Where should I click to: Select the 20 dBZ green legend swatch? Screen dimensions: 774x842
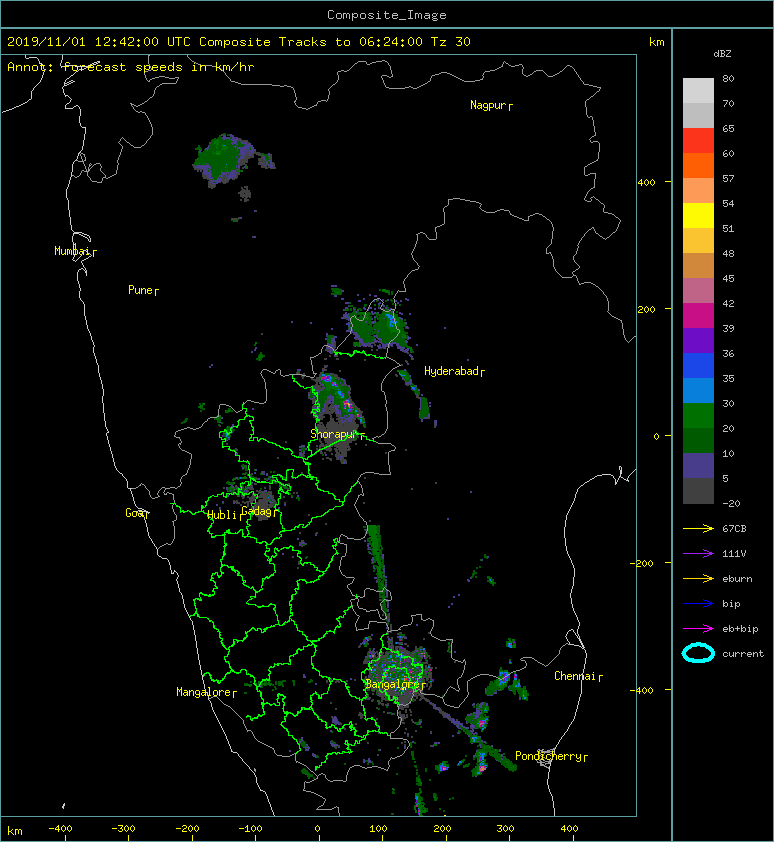698,441
